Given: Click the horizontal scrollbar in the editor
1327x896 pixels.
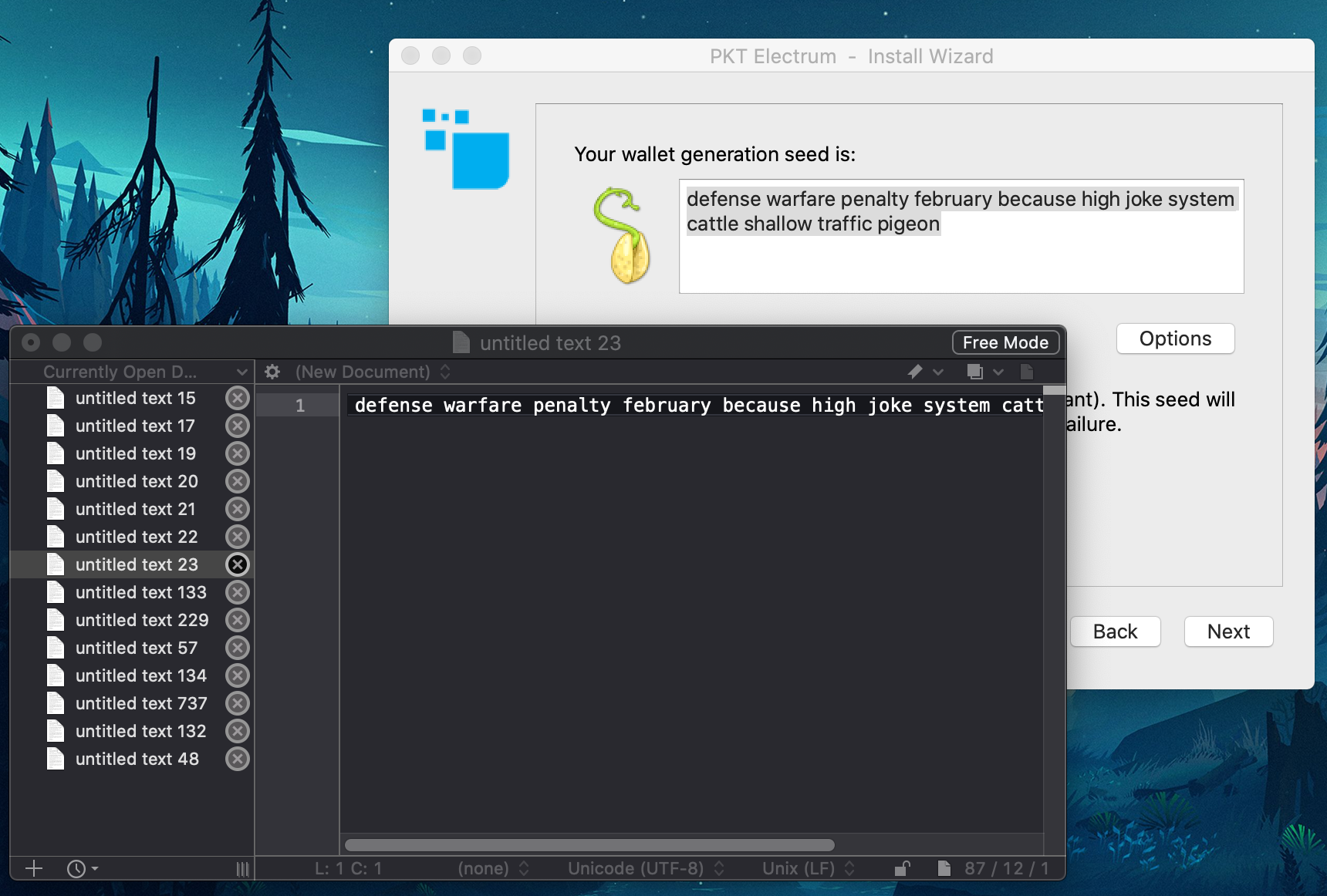Looking at the screenshot, I should 589,845.
